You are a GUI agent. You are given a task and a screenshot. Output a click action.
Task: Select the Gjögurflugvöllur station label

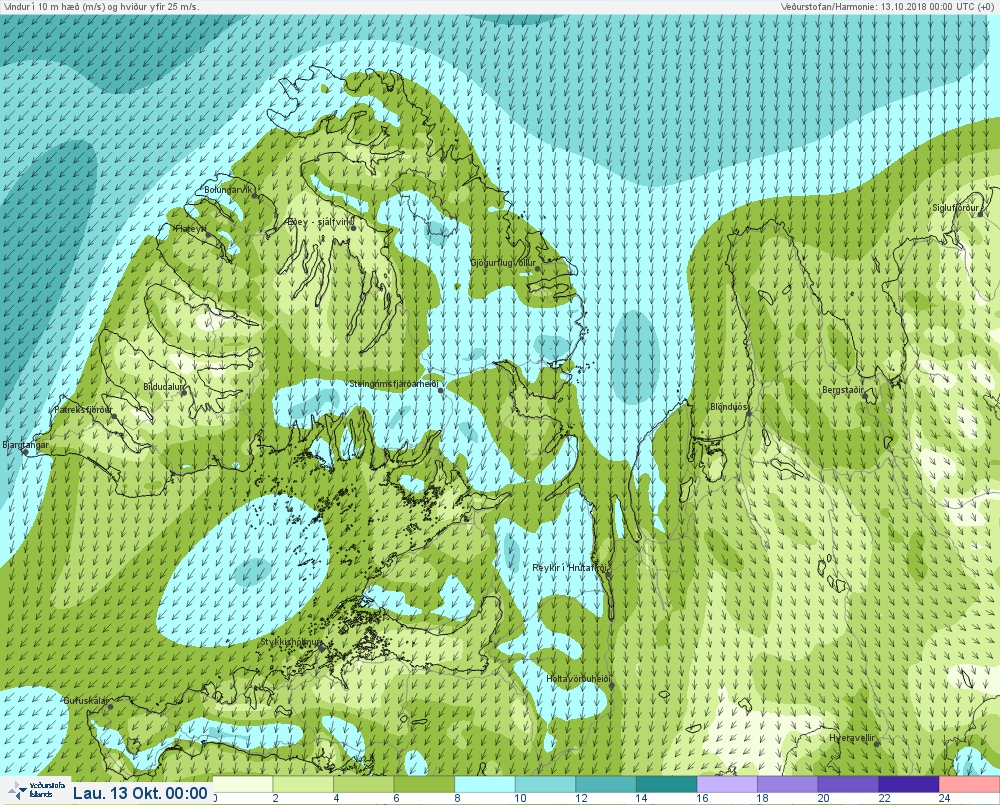[x=503, y=263]
